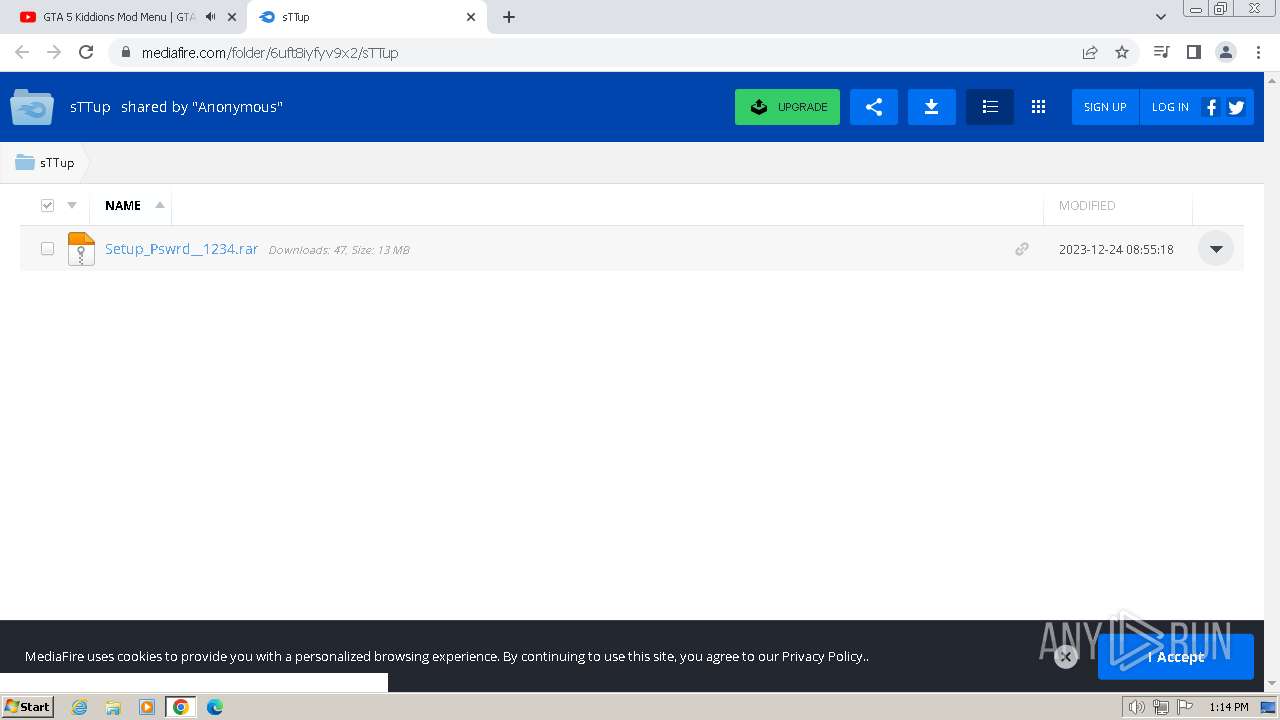Mute the YouTube tab audio
The width and height of the screenshot is (1280, 720).
210,17
